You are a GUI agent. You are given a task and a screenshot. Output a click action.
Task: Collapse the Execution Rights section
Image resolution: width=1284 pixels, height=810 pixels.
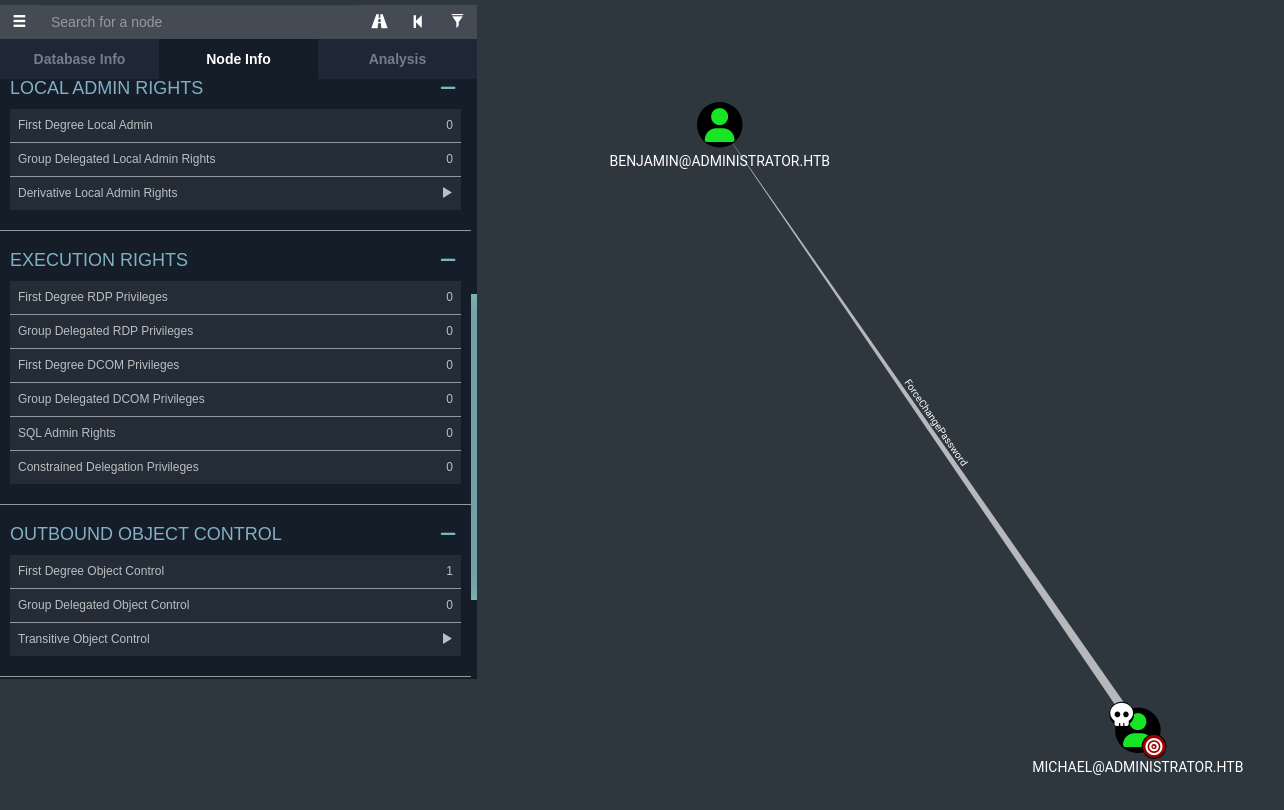click(x=448, y=260)
